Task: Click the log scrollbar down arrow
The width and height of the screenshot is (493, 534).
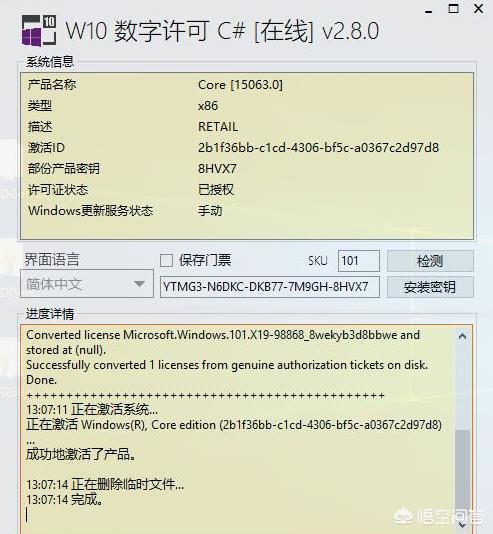Action: coord(462,525)
